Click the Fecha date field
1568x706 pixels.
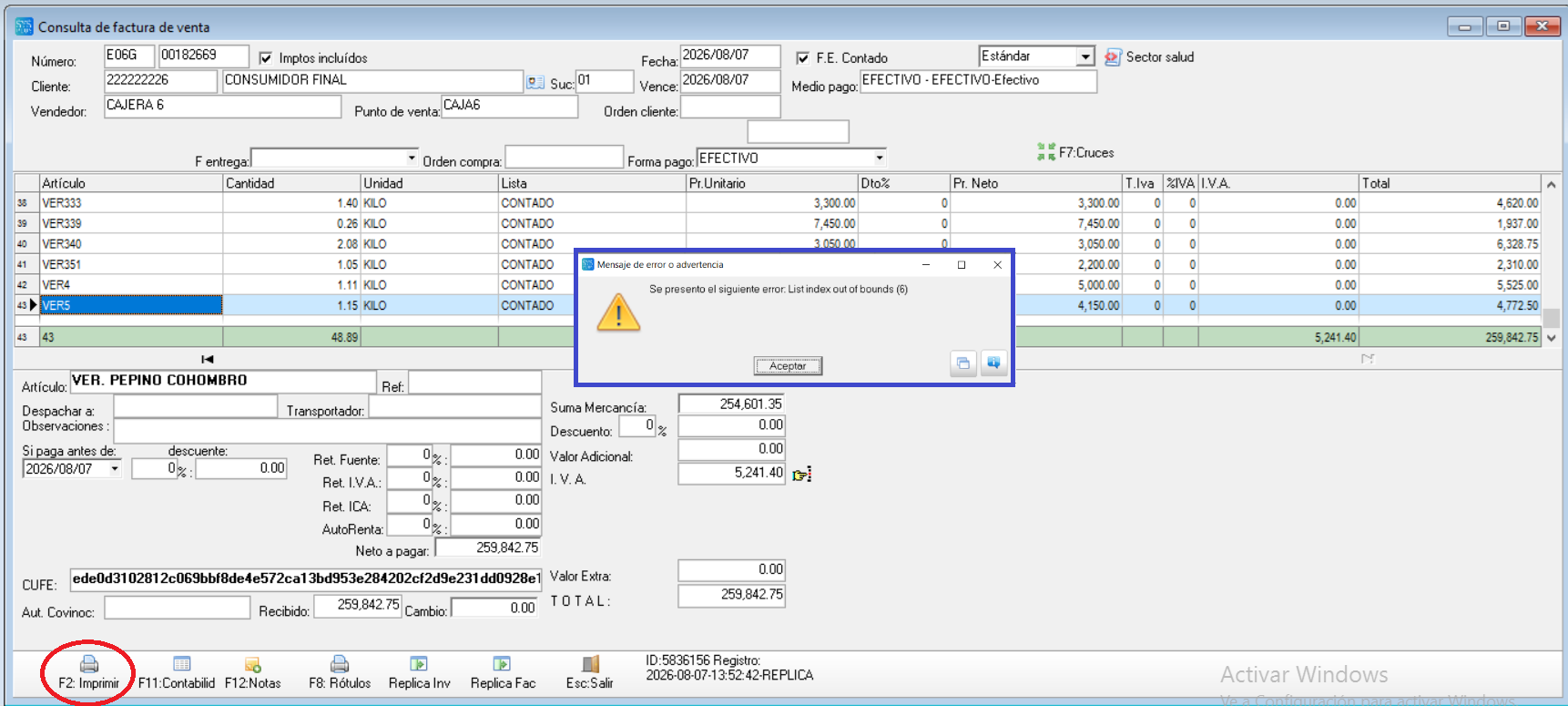tap(730, 56)
